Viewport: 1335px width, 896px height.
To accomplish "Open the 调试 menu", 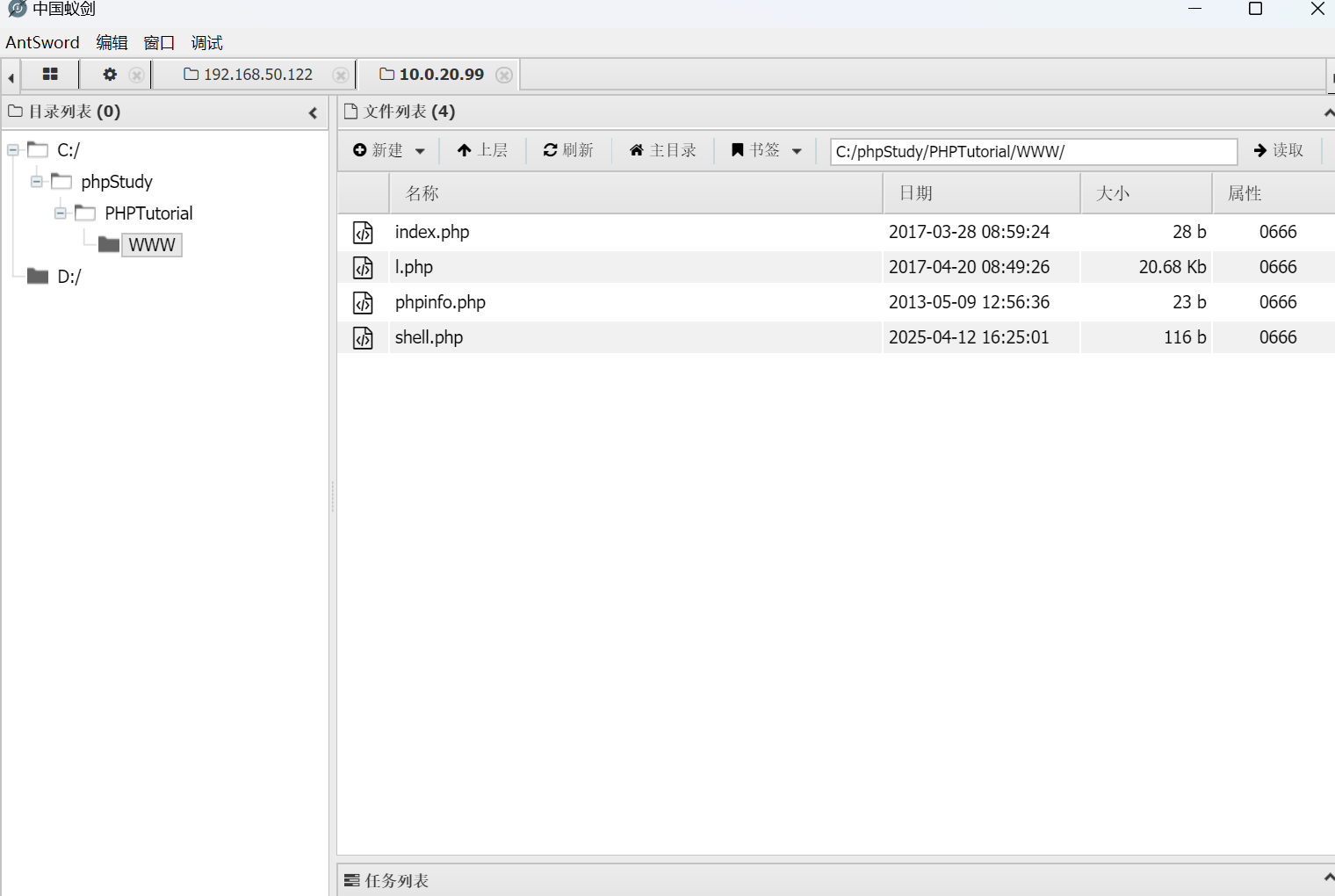I will click(x=206, y=42).
